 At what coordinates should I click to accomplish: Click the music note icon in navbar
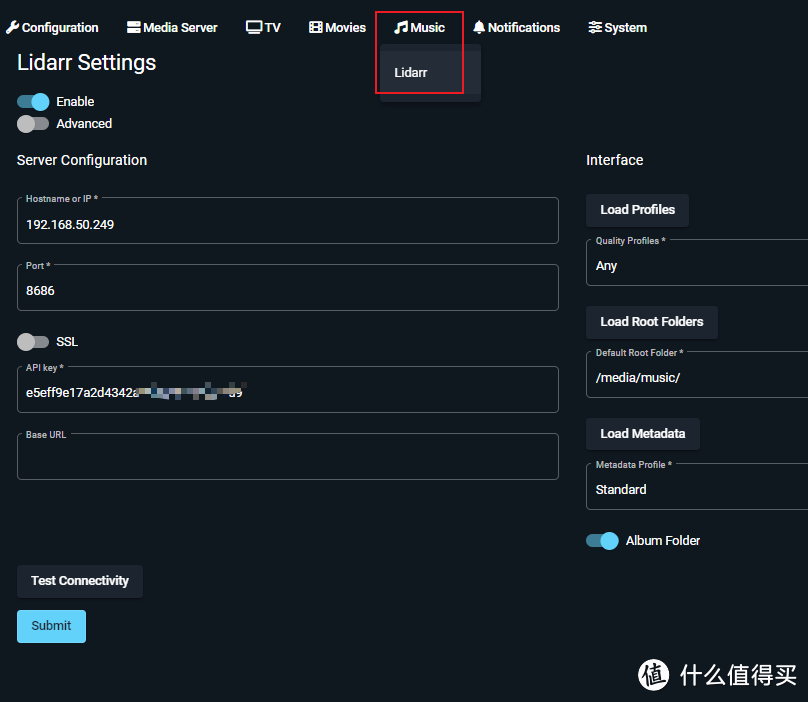tap(401, 28)
